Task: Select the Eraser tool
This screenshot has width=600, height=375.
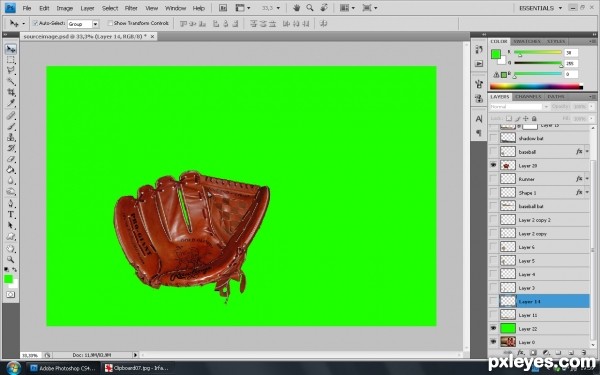Action: 11,158
